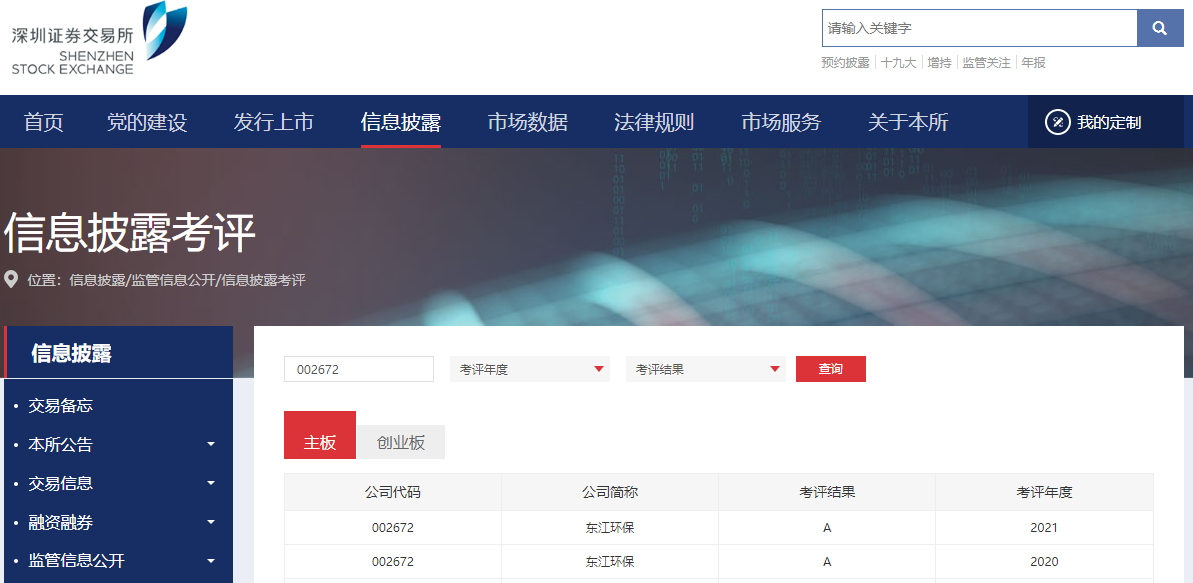Click the 十九大 hot keyword link
This screenshot has width=1193, height=583.
point(899,63)
